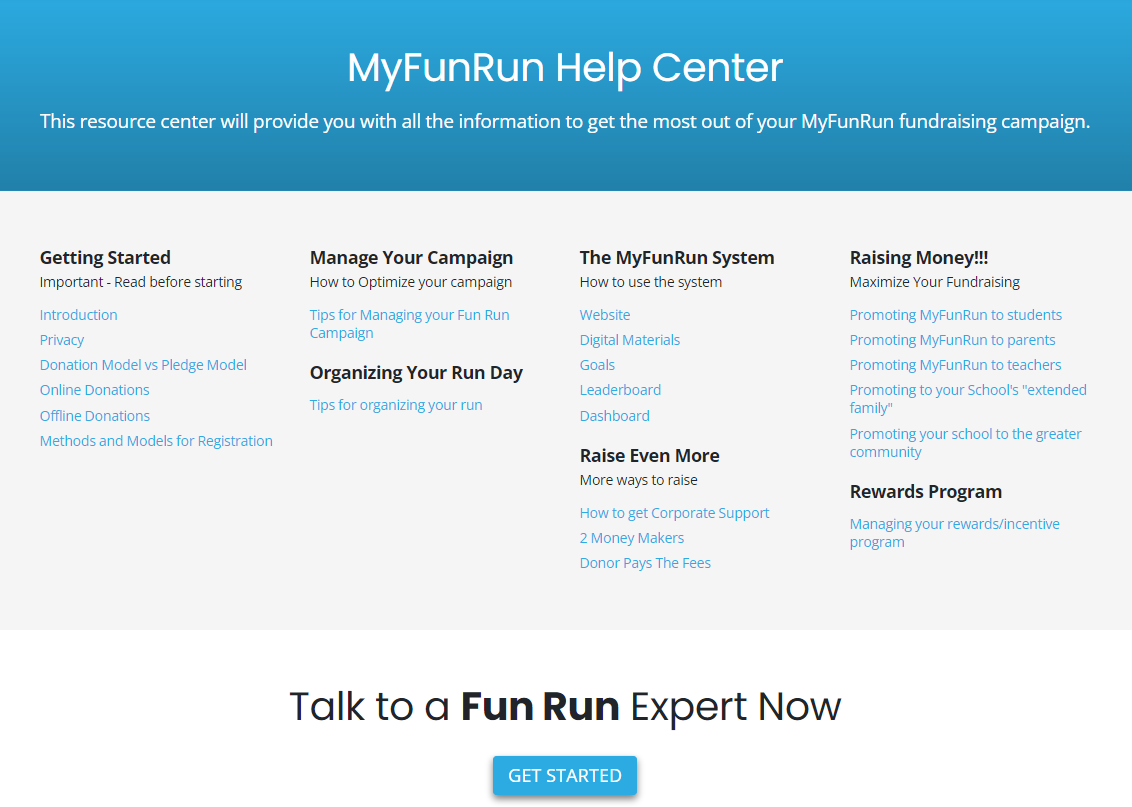Open the Dashboard article
This screenshot has width=1132, height=807.
614,416
